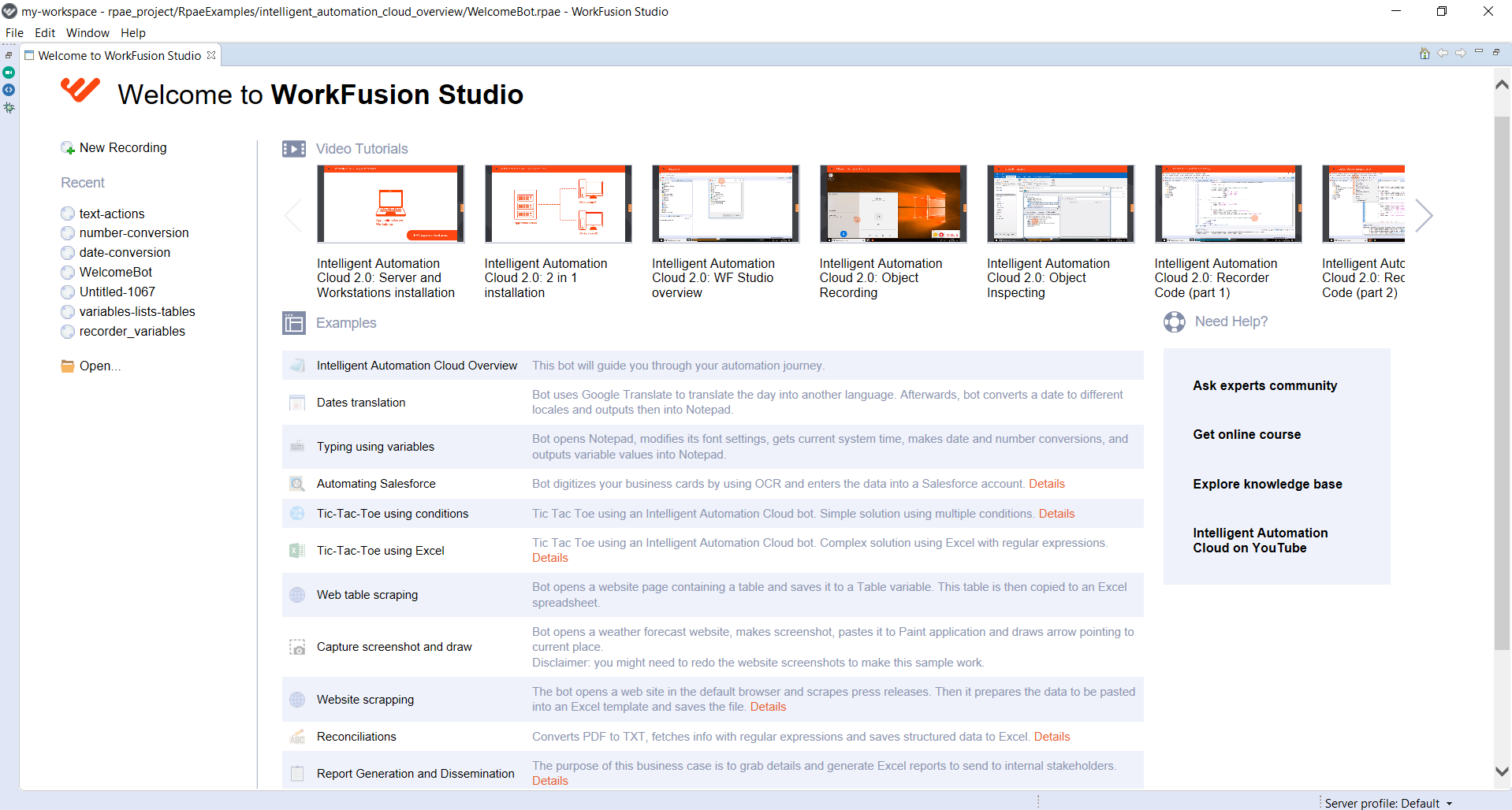Show previous video tutorials with left chevron
This screenshot has width=1512, height=810.
[292, 215]
